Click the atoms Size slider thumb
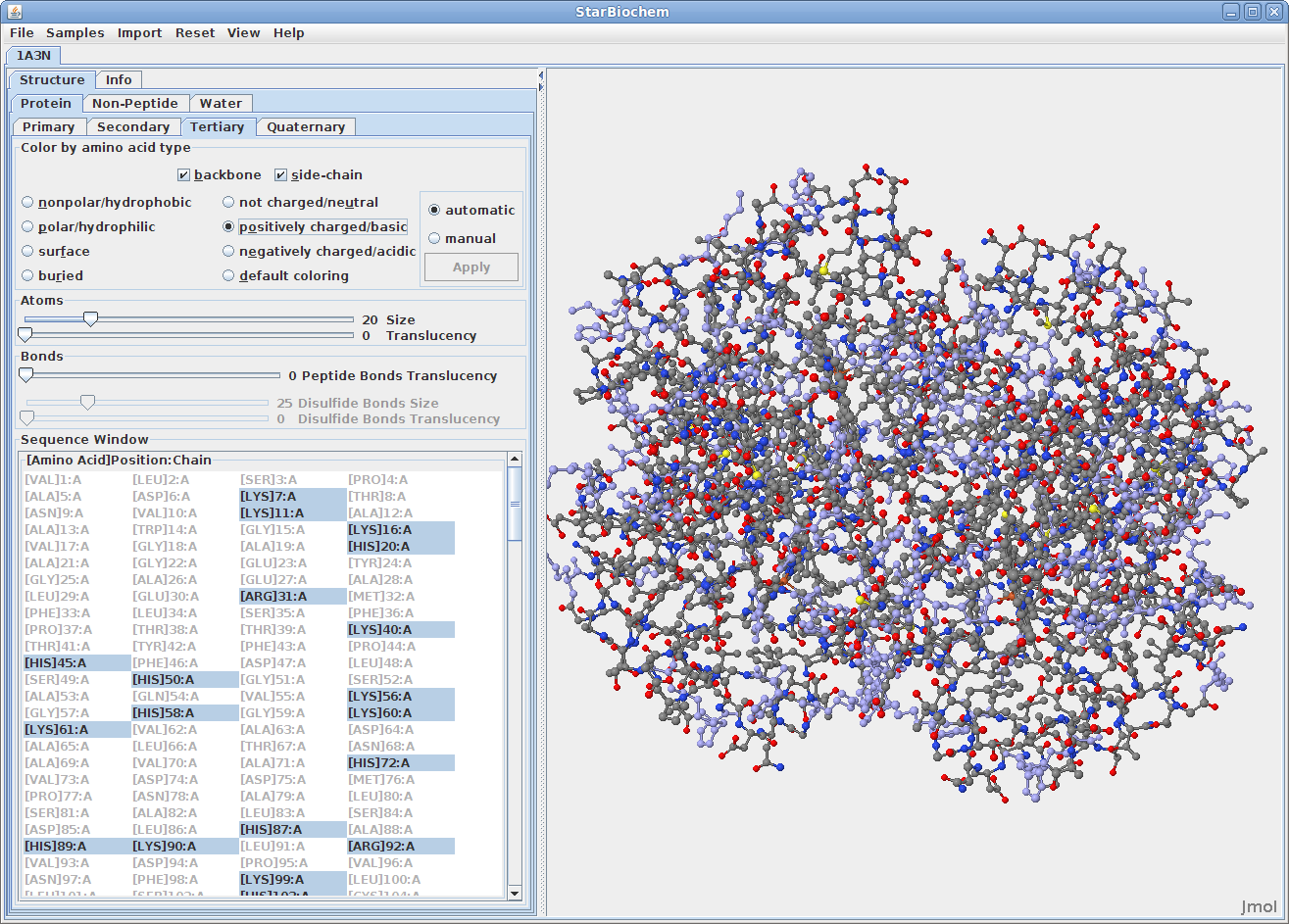1289x924 pixels. pos(90,319)
